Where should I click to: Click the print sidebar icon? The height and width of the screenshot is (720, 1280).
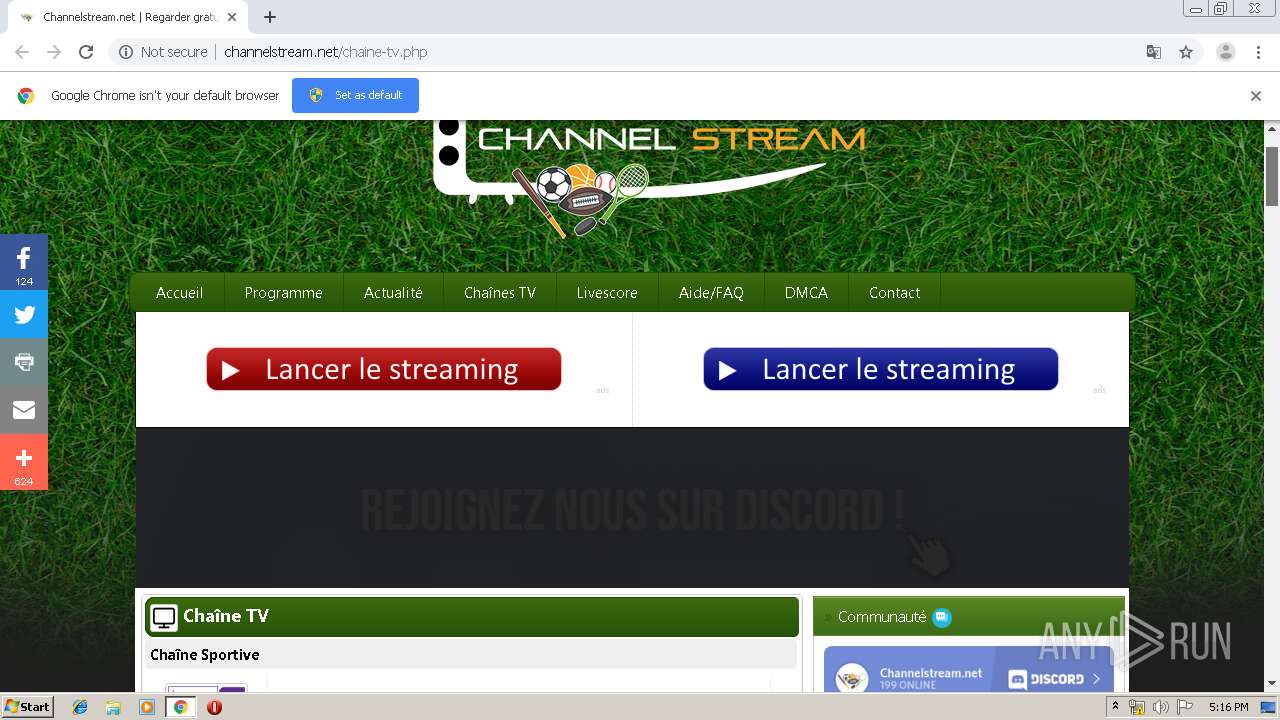click(x=24, y=362)
